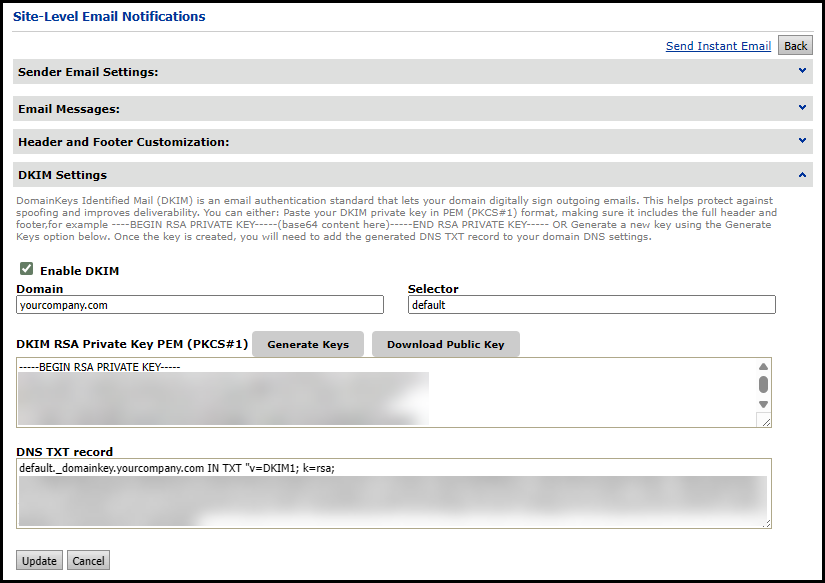Click into the Domain text field
Viewport: 825px width, 583px height.
click(x=200, y=305)
